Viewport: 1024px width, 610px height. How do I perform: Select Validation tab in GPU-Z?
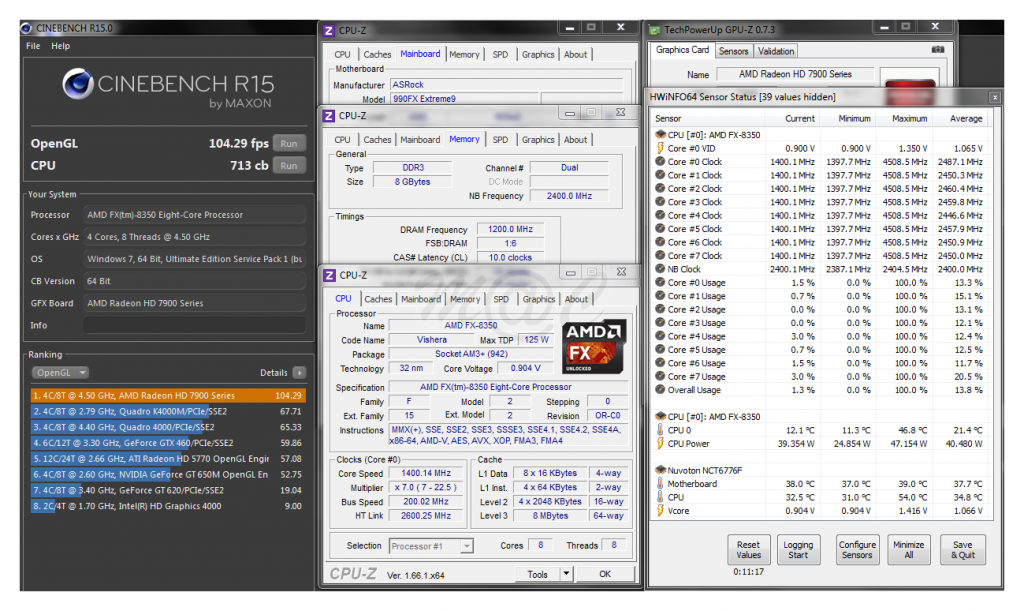[x=776, y=51]
